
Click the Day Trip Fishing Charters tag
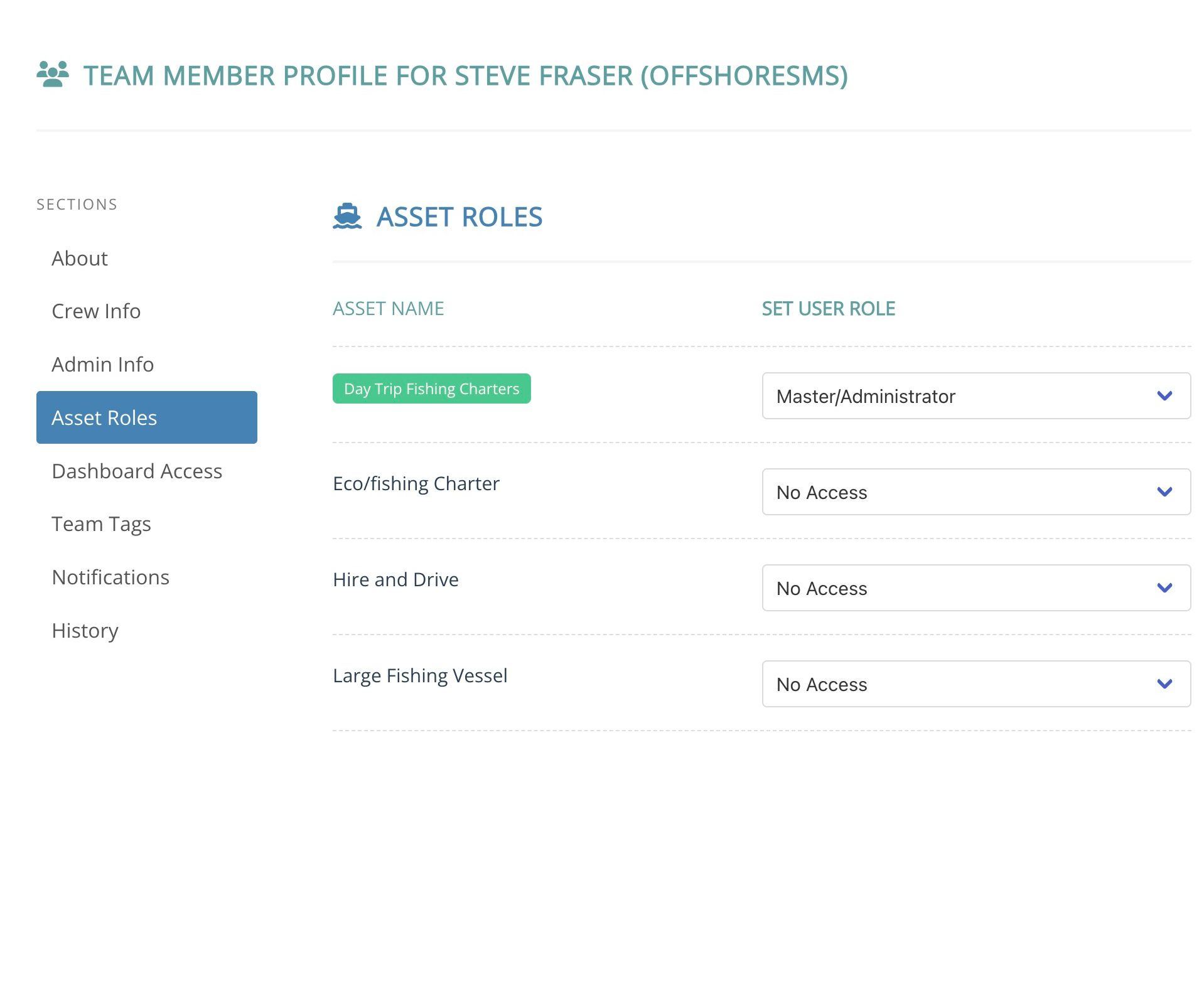[x=432, y=389]
